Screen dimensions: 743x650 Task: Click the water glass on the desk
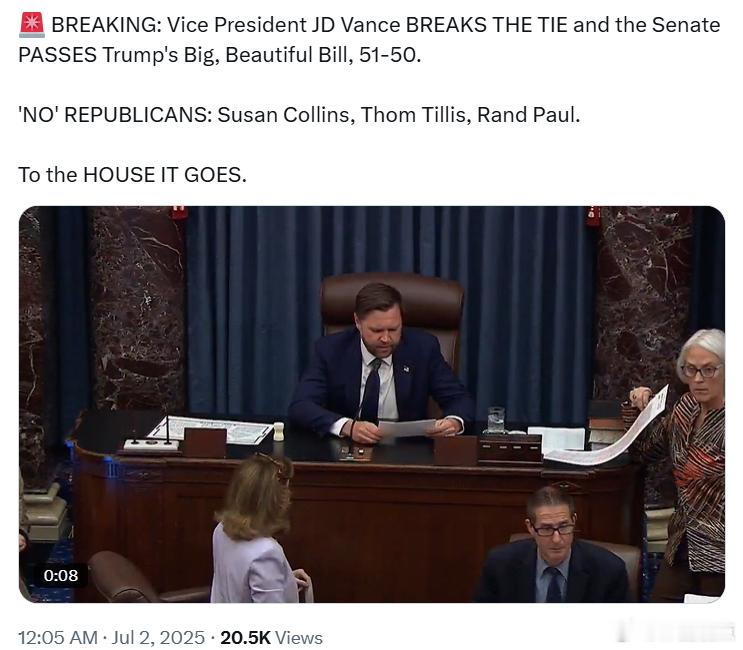(496, 420)
